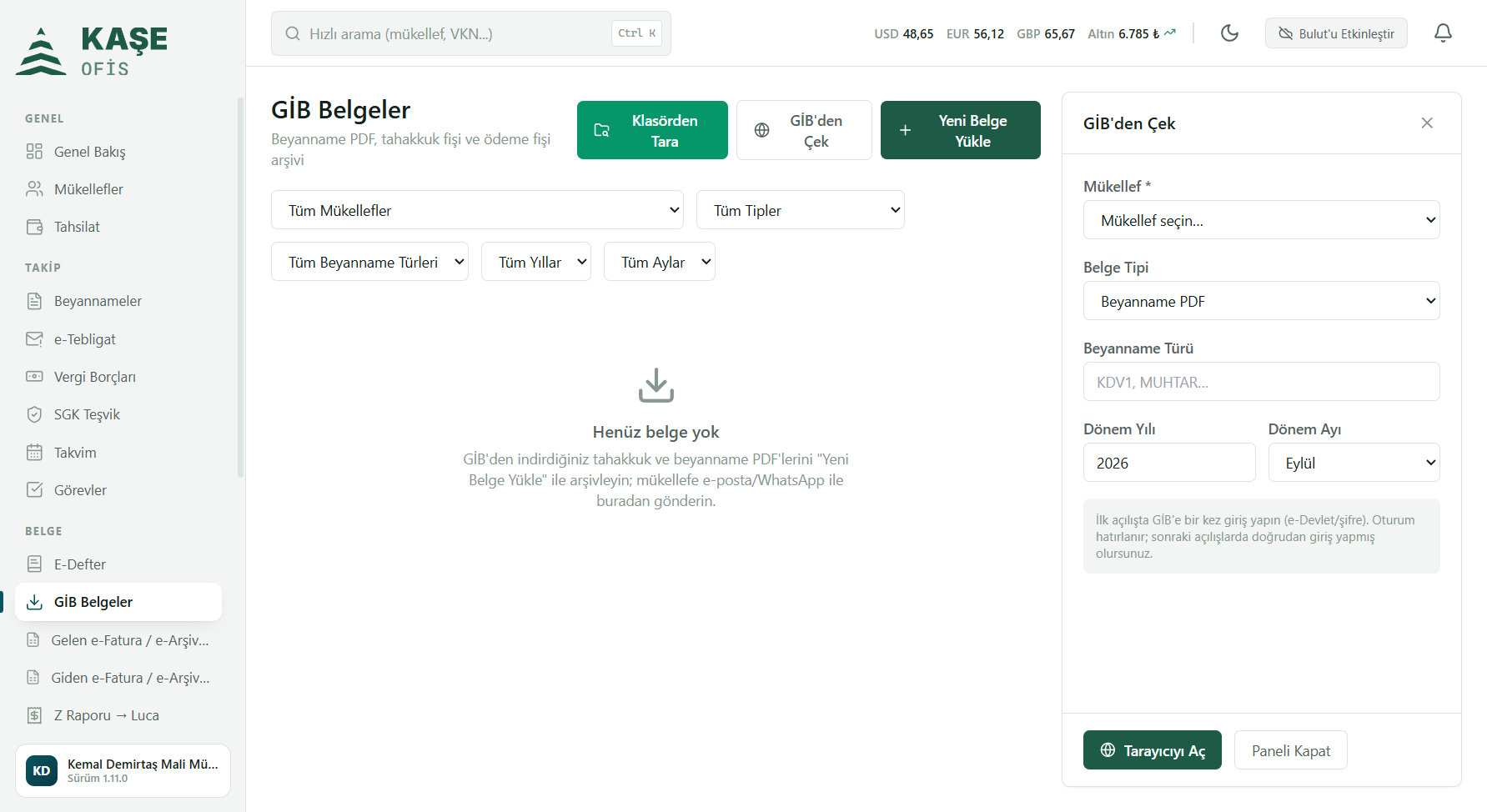Screen dimensions: 1487x812
Task: Click Tahsilat wallet icon
Action: 34,227
